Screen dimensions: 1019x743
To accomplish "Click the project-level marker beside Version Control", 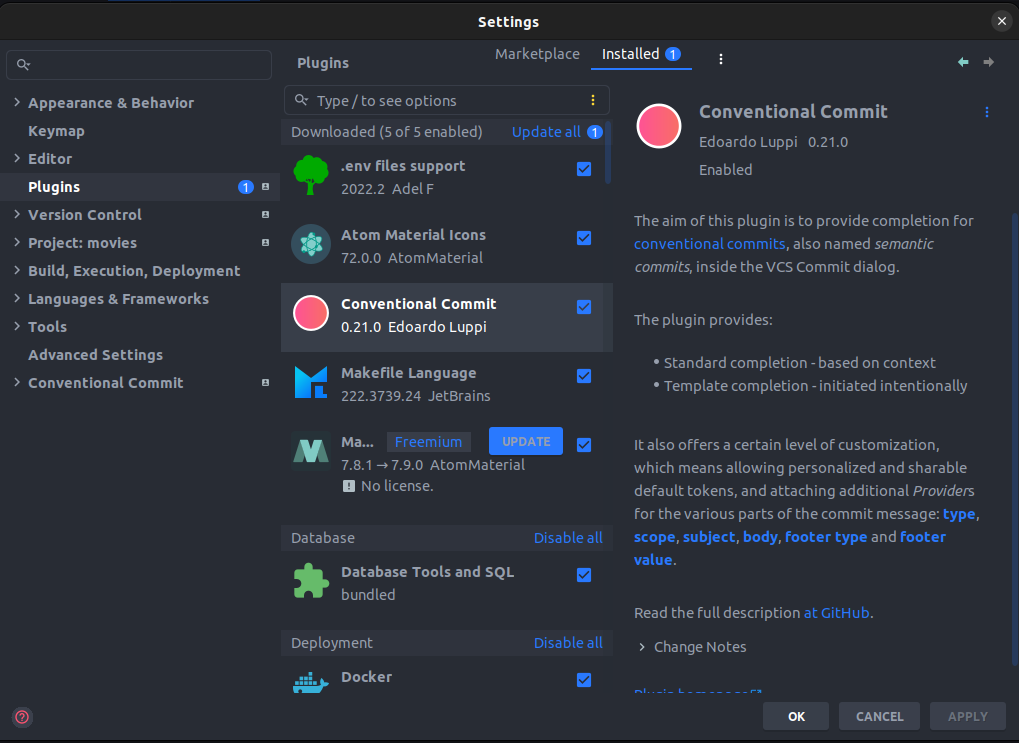I will click(265, 215).
